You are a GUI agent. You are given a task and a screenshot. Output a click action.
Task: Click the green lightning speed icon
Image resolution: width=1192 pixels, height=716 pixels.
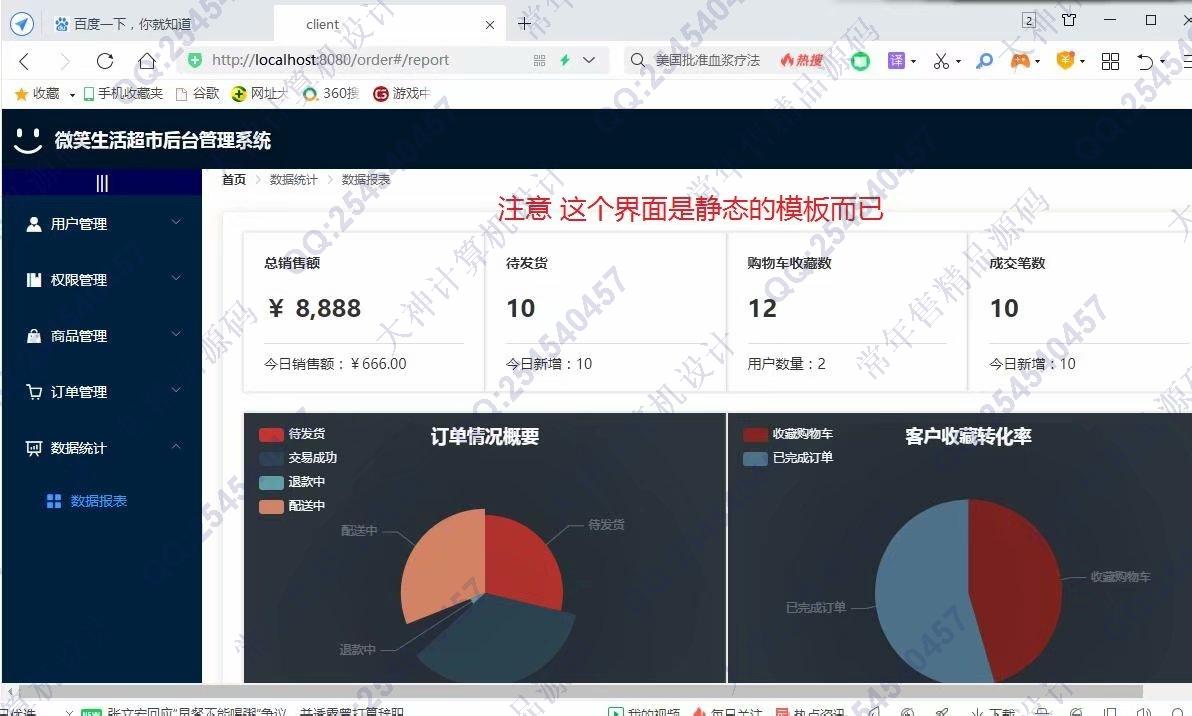click(x=565, y=60)
